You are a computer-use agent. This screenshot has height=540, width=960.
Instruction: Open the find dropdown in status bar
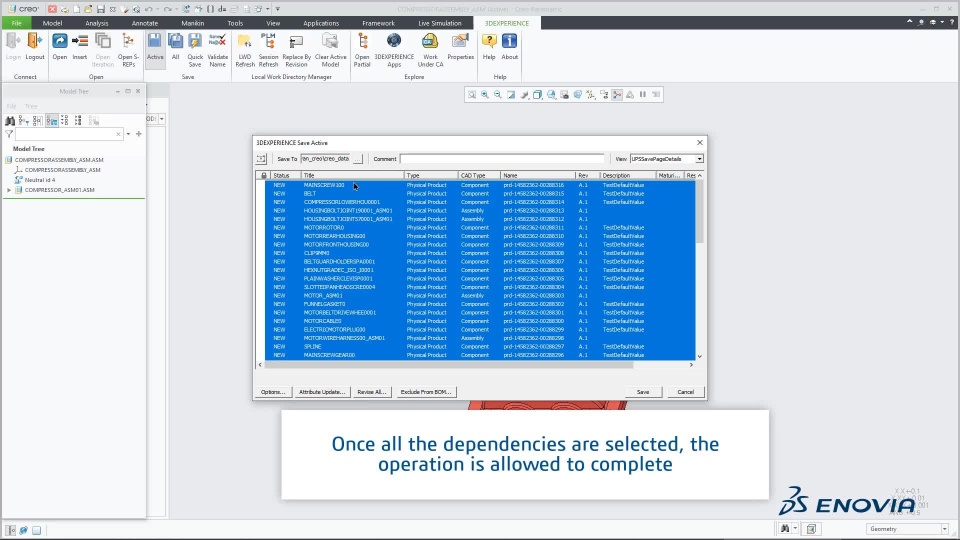click(795, 528)
